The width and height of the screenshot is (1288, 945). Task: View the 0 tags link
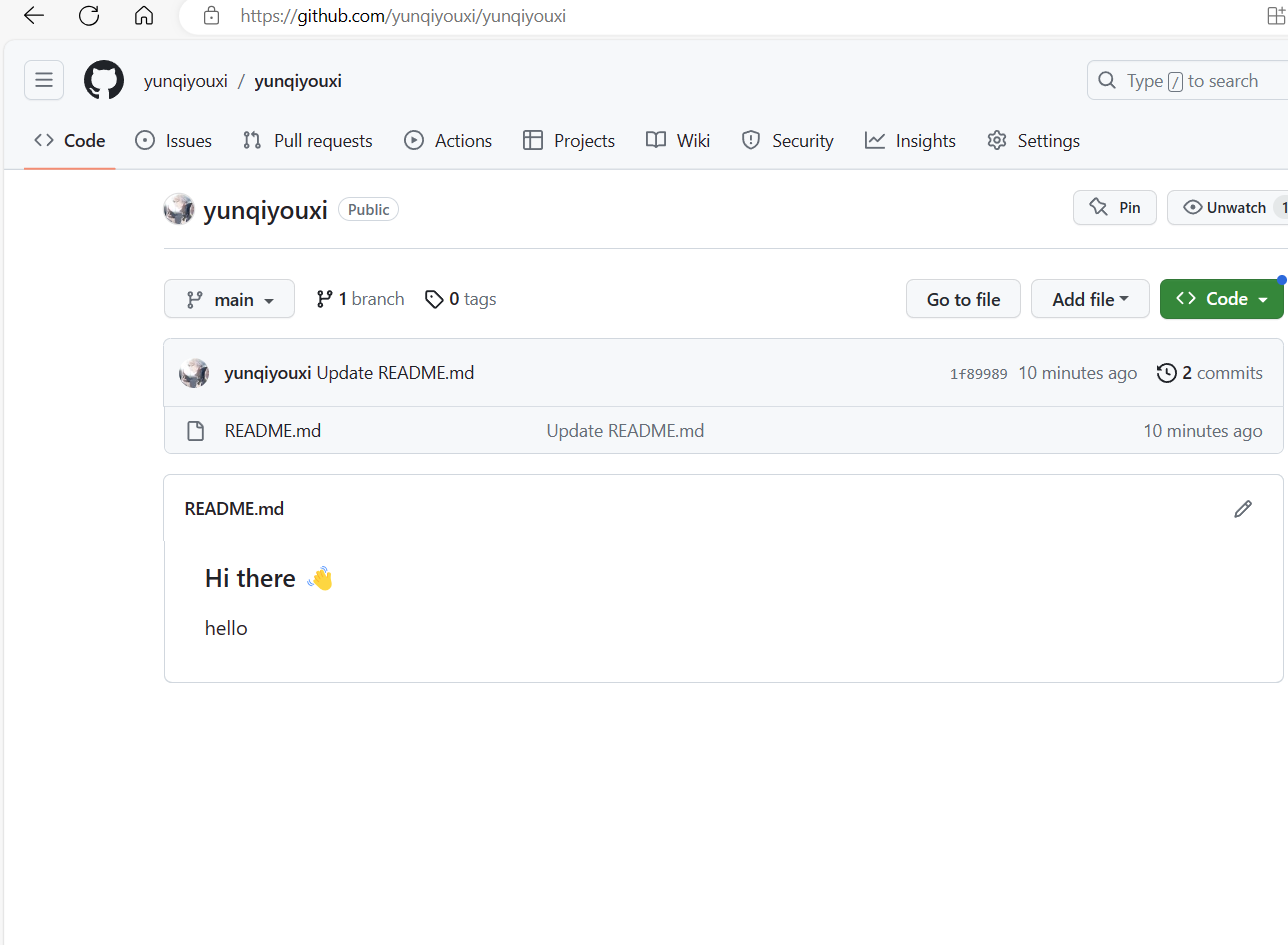(x=460, y=299)
